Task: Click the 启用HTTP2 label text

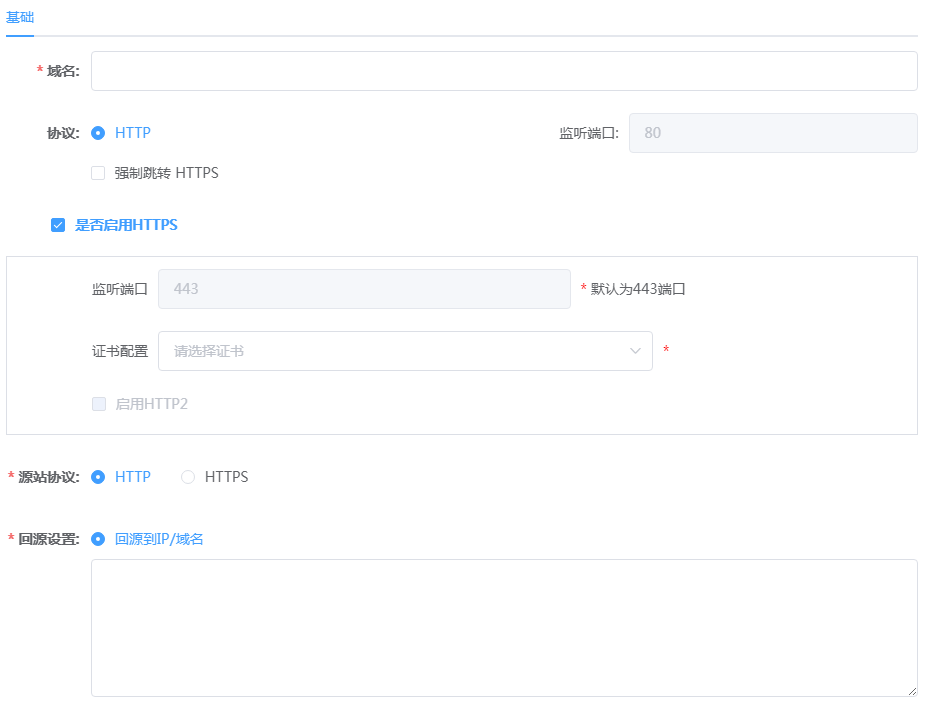Action: (x=151, y=404)
